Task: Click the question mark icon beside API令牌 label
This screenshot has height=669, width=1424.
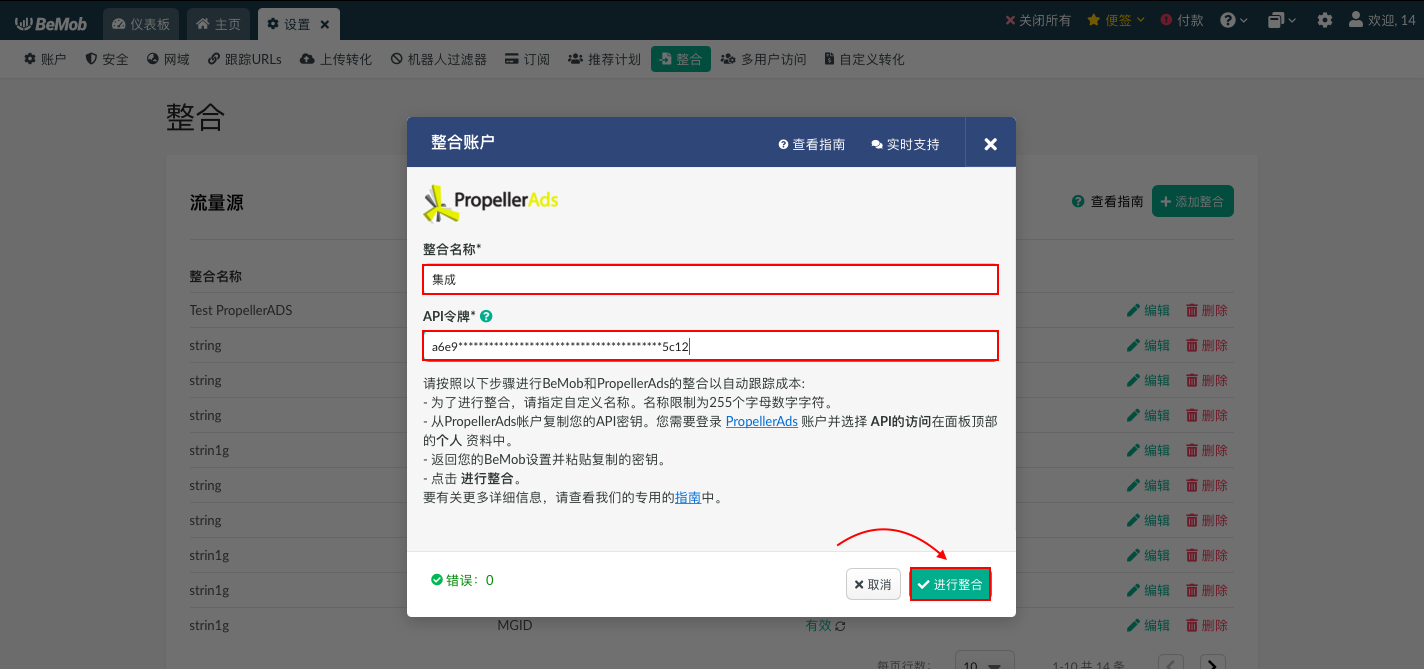Action: coord(486,315)
